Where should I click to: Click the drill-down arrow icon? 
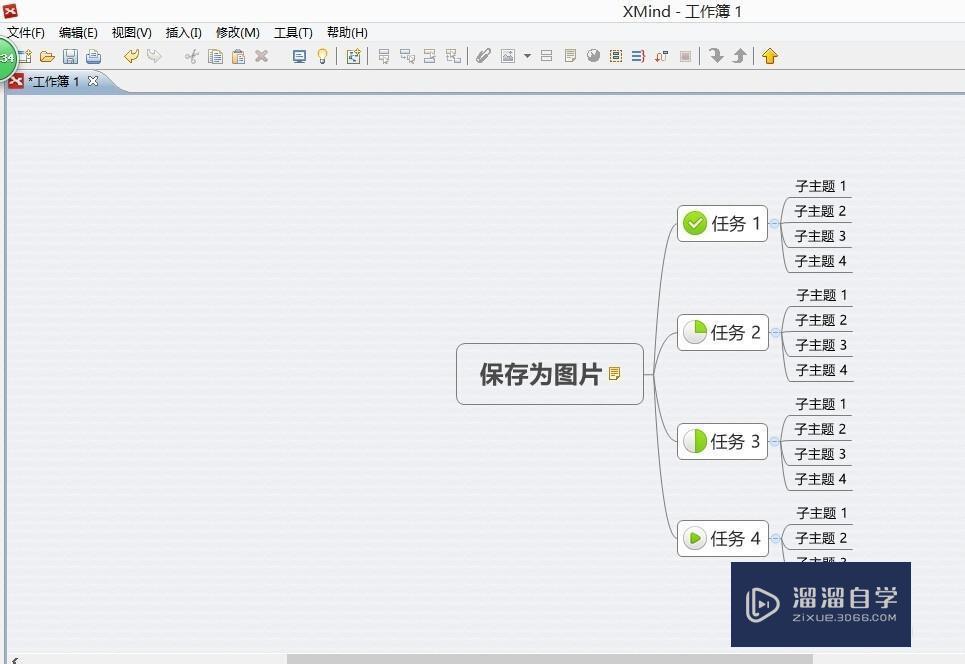[x=717, y=56]
